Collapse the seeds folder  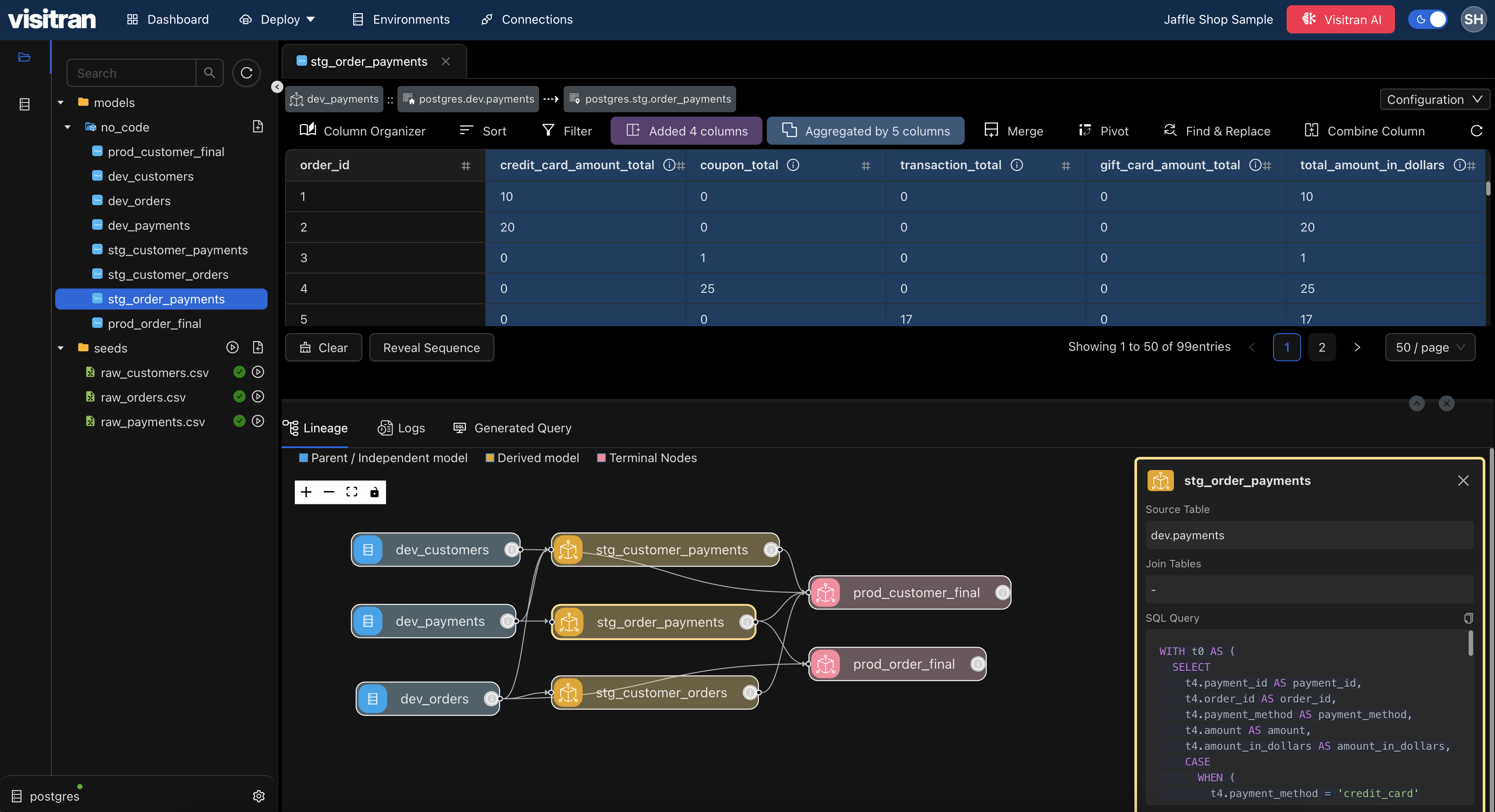(61, 348)
